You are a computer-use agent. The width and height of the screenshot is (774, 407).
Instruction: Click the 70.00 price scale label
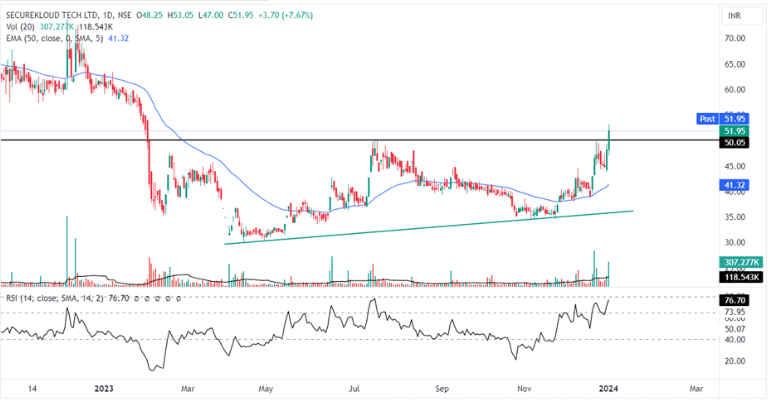(734, 38)
